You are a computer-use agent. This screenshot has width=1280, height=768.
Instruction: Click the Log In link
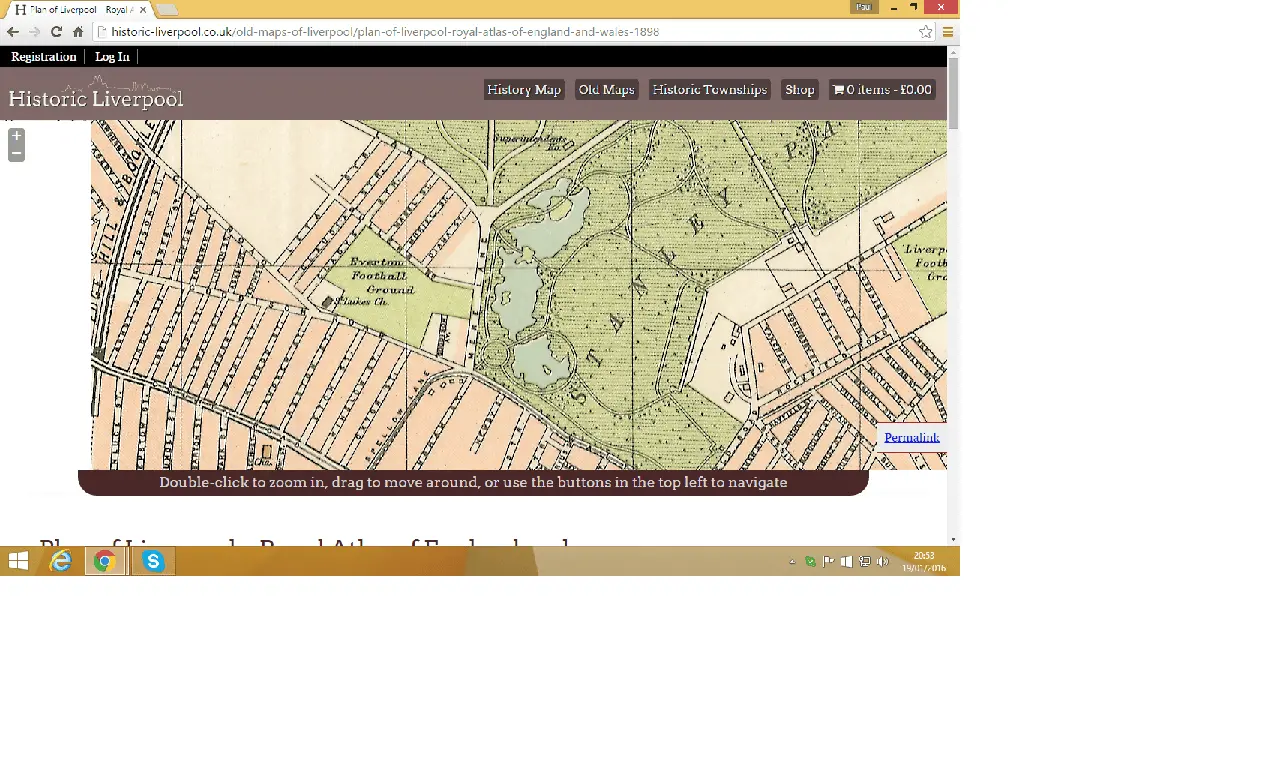[x=112, y=57]
